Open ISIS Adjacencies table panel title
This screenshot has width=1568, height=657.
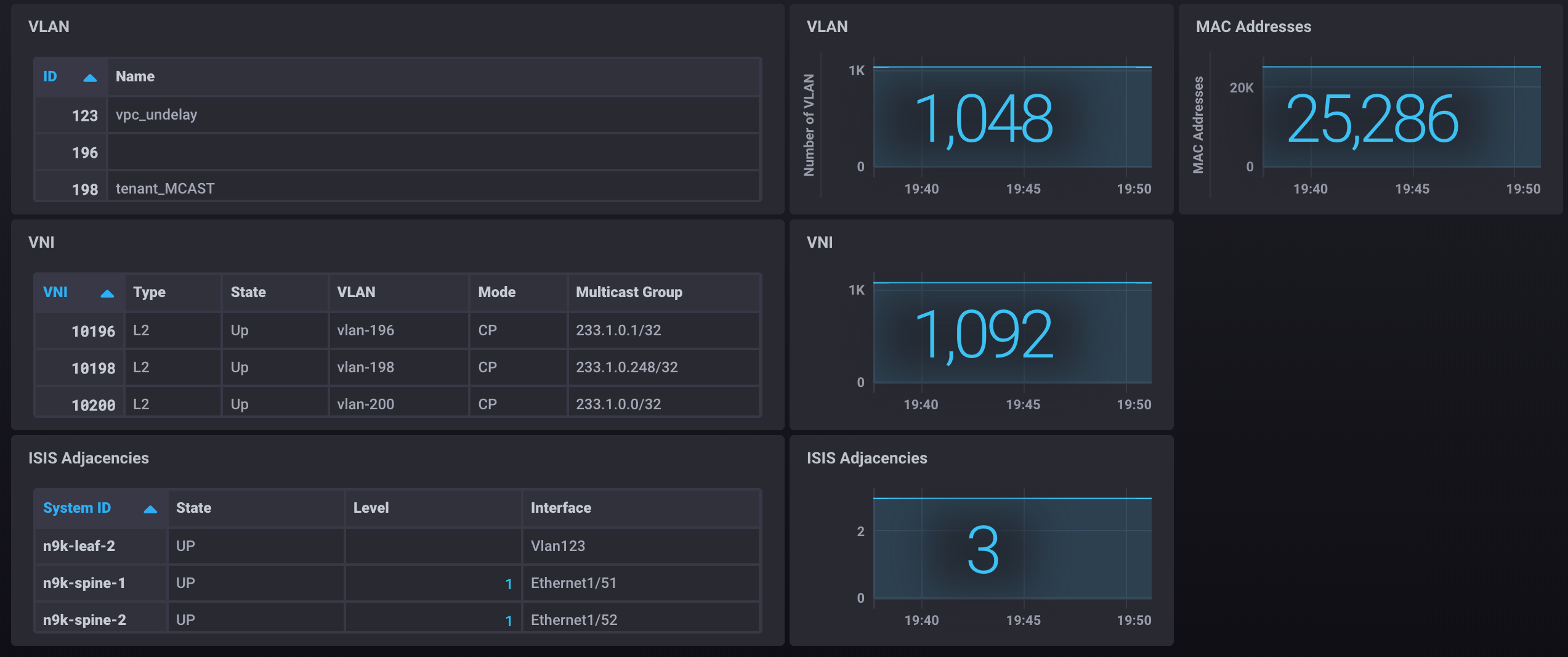(x=89, y=458)
